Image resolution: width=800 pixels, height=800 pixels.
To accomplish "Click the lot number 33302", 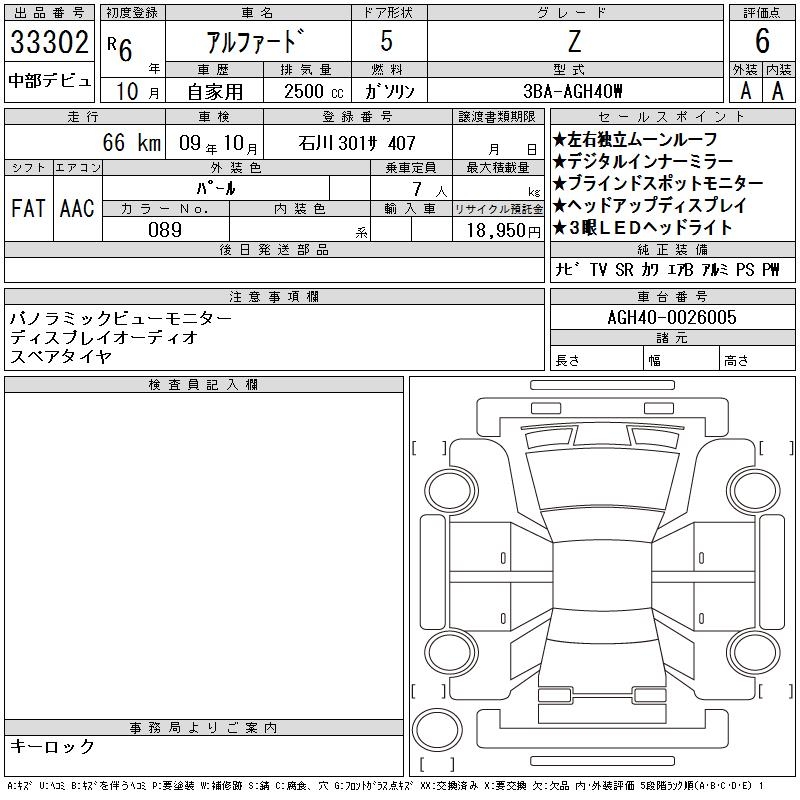I will click(50, 42).
